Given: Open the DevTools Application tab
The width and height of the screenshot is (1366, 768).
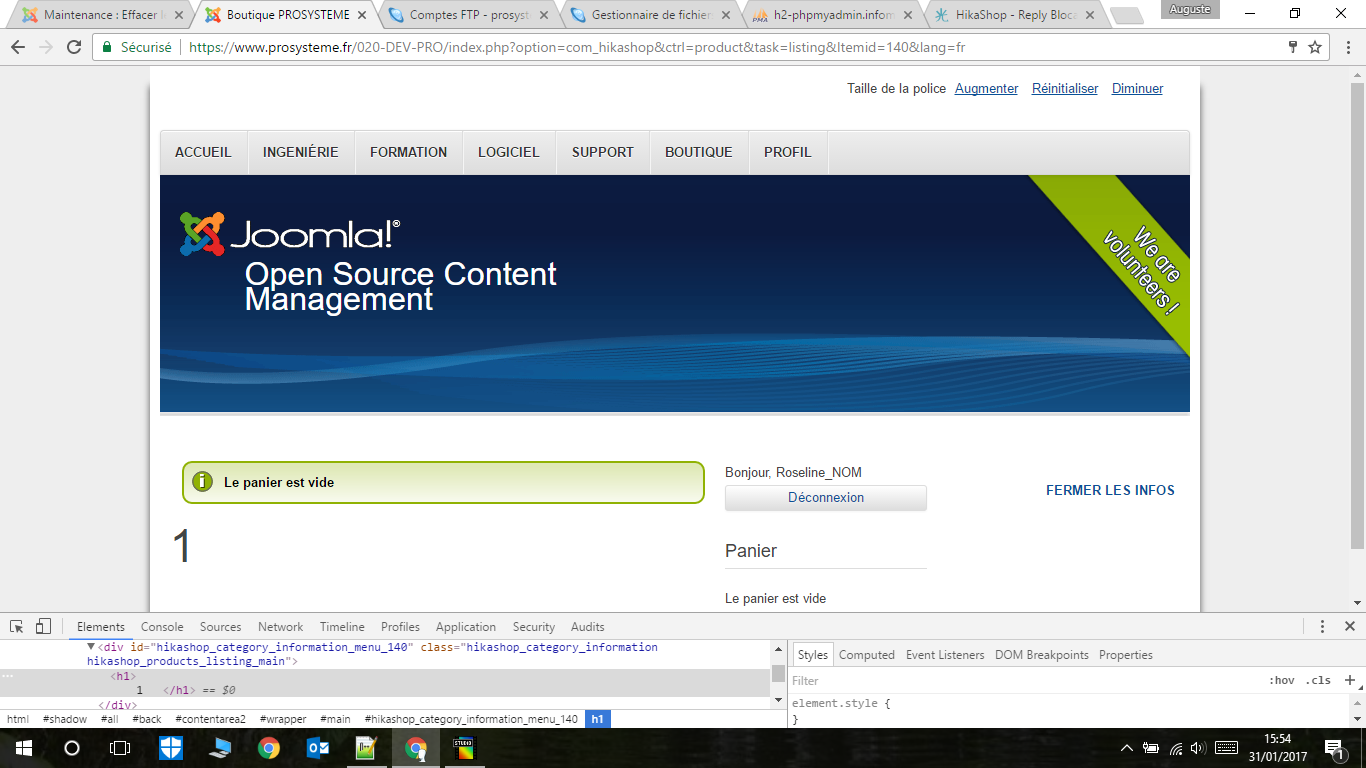Looking at the screenshot, I should (466, 627).
